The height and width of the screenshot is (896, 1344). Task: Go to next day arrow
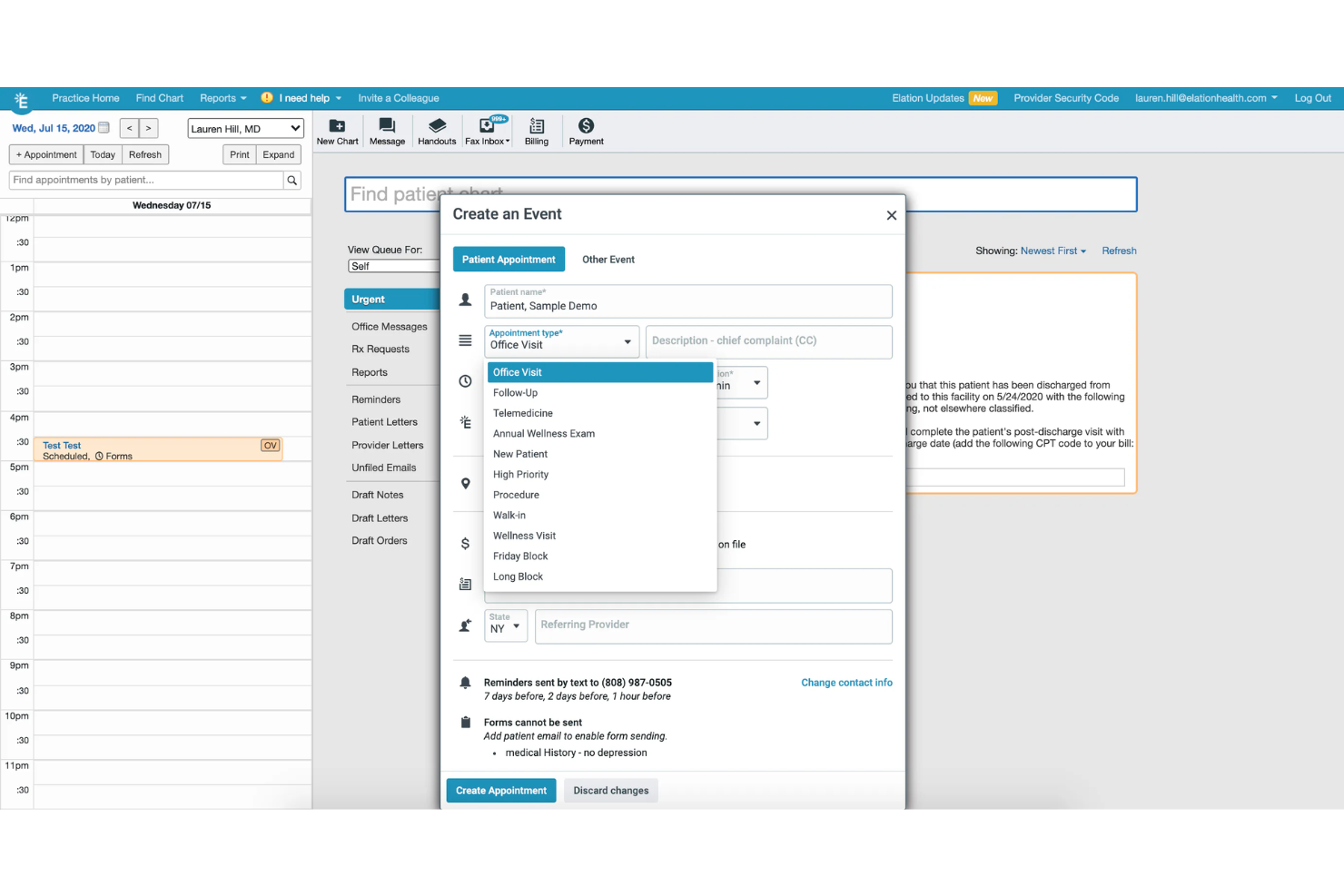point(149,129)
